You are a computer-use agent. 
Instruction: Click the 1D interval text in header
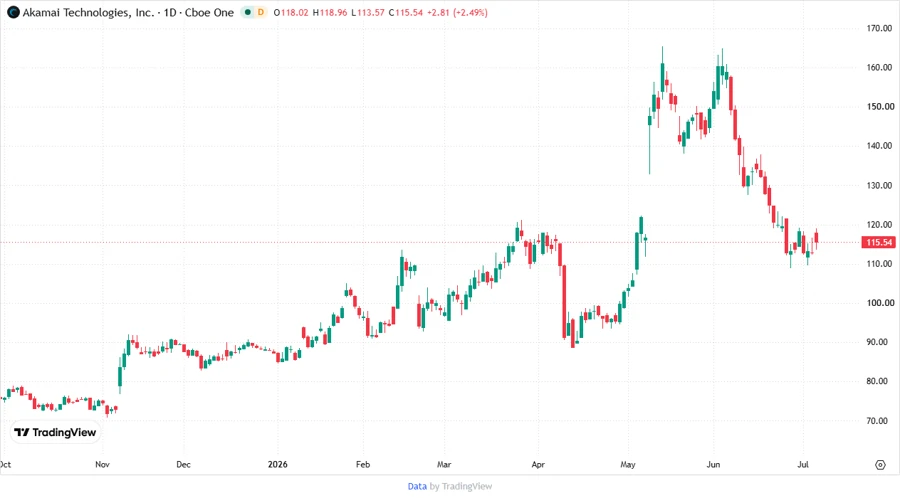[x=170, y=12]
